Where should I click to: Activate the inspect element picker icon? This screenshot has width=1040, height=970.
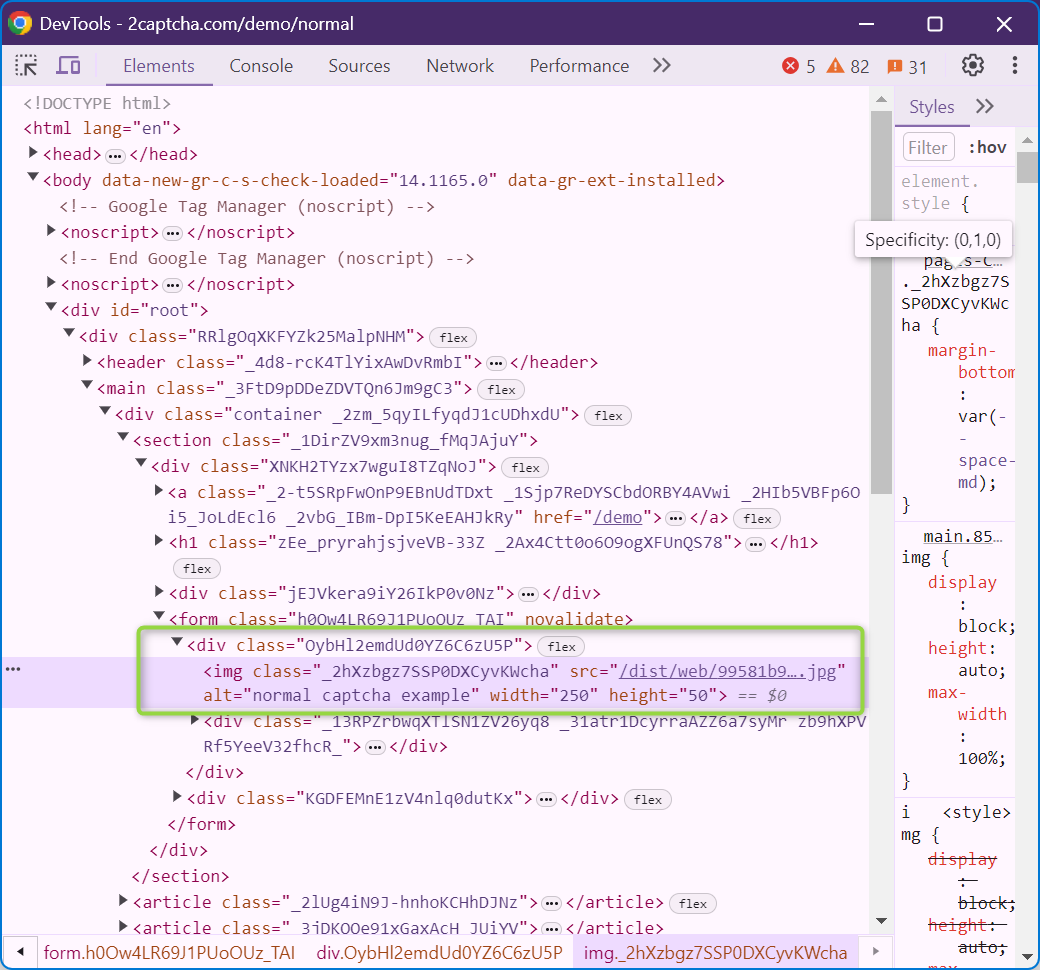point(27,66)
